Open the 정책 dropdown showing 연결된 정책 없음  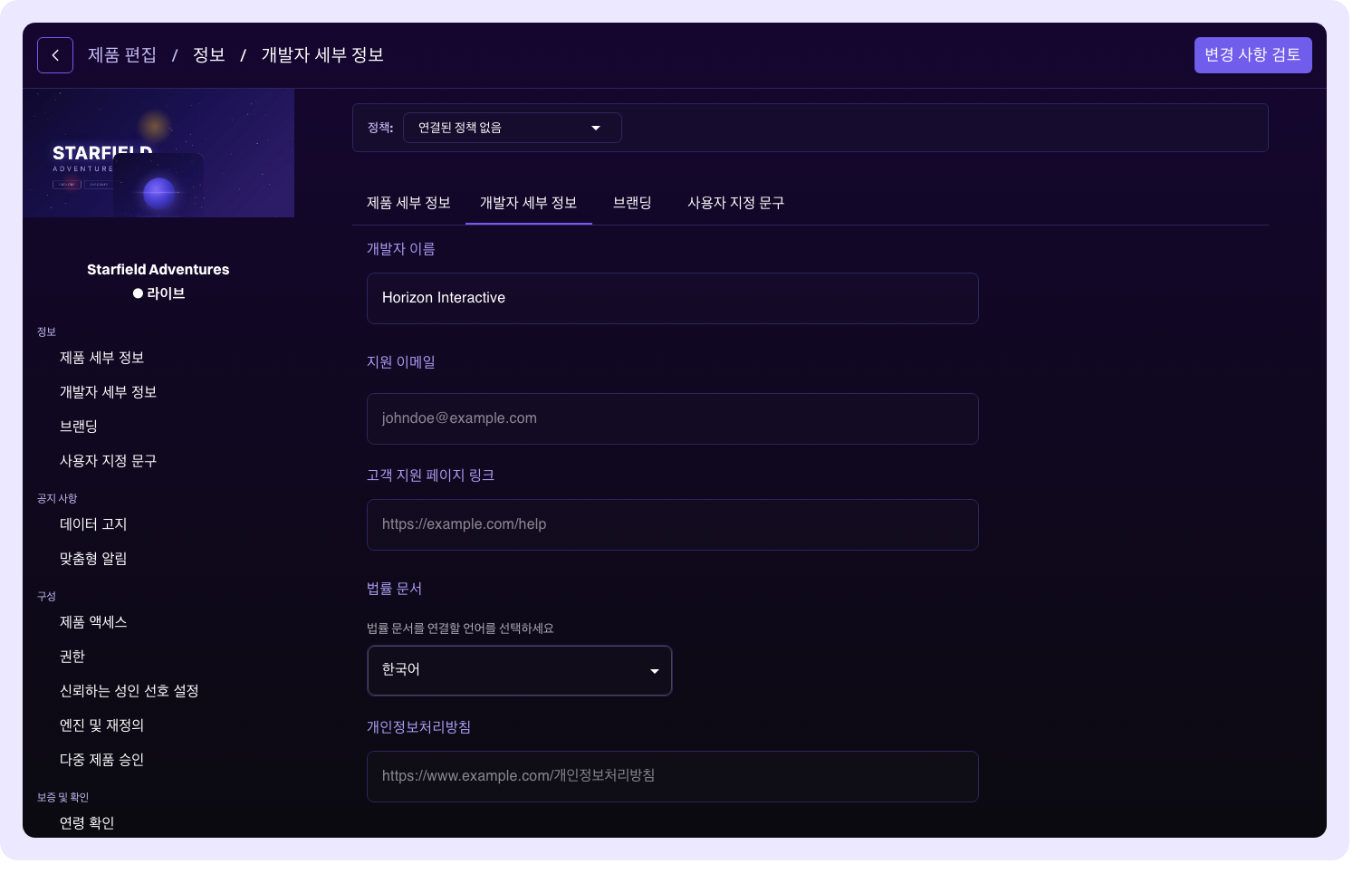point(513,128)
